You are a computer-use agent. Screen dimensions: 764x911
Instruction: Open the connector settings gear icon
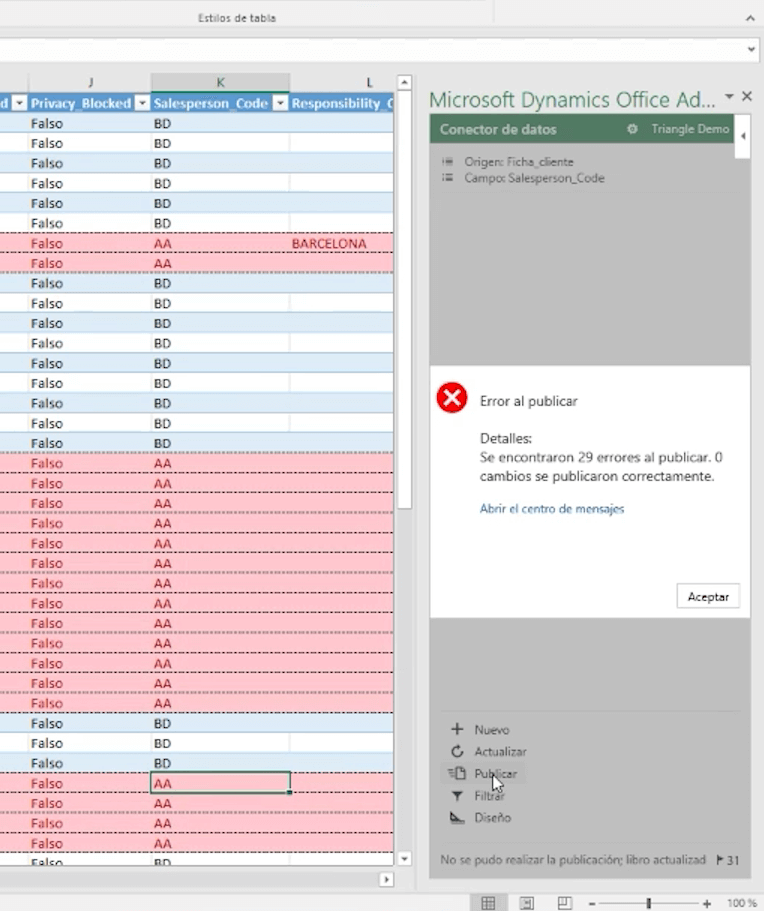tap(632, 129)
